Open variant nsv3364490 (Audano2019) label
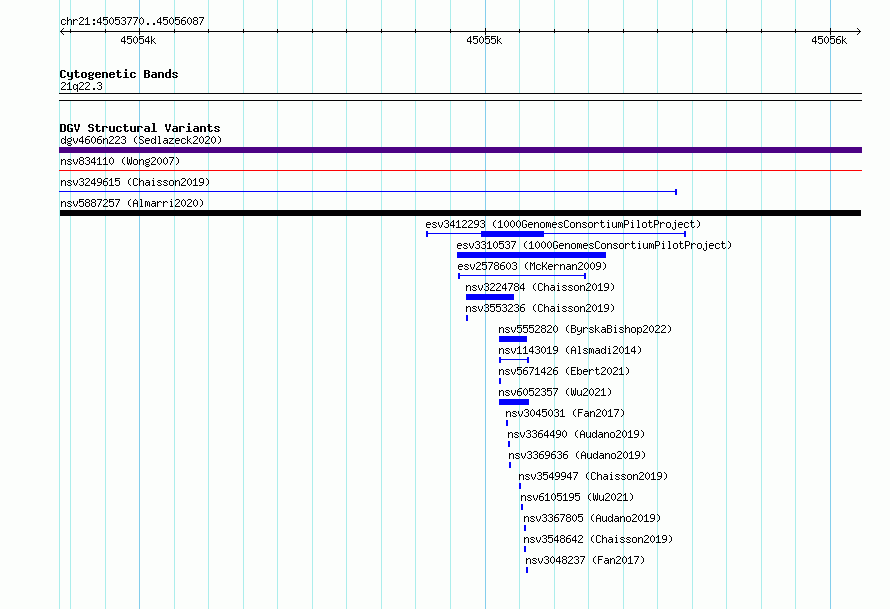Viewport: 890px width, 609px height. [x=576, y=434]
